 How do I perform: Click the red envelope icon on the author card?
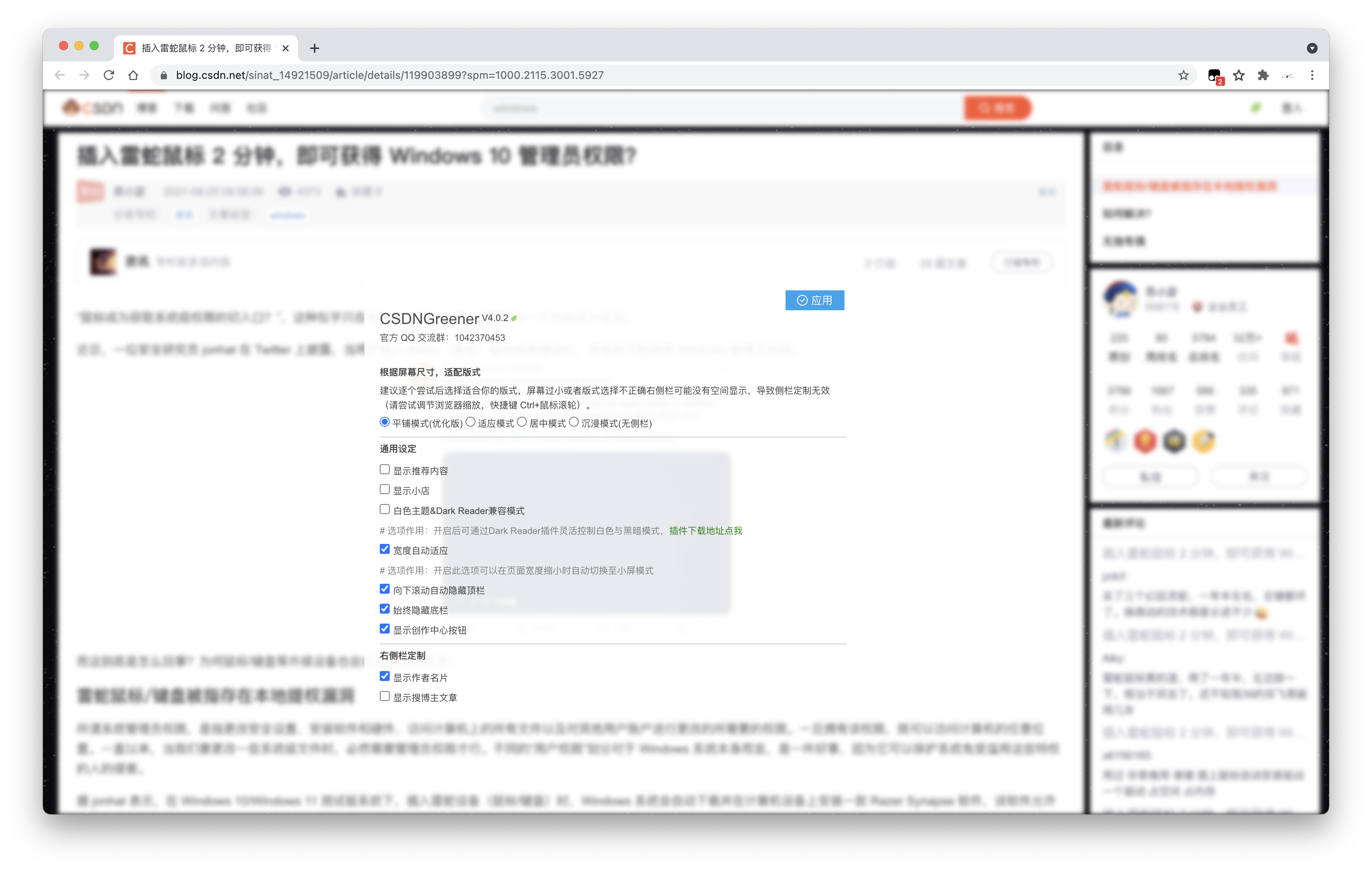click(1291, 337)
